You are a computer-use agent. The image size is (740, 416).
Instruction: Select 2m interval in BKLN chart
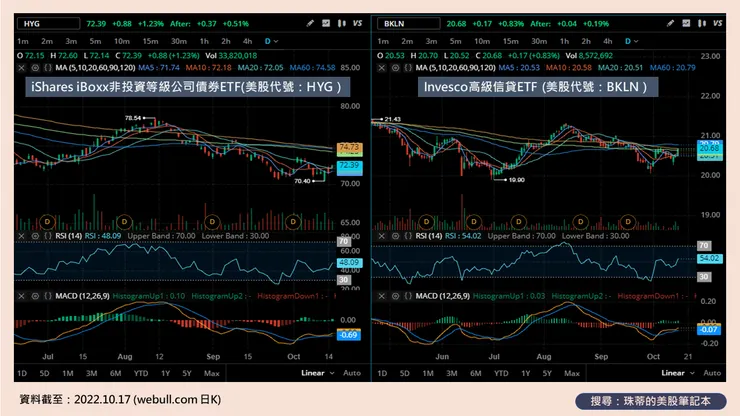[x=407, y=42]
